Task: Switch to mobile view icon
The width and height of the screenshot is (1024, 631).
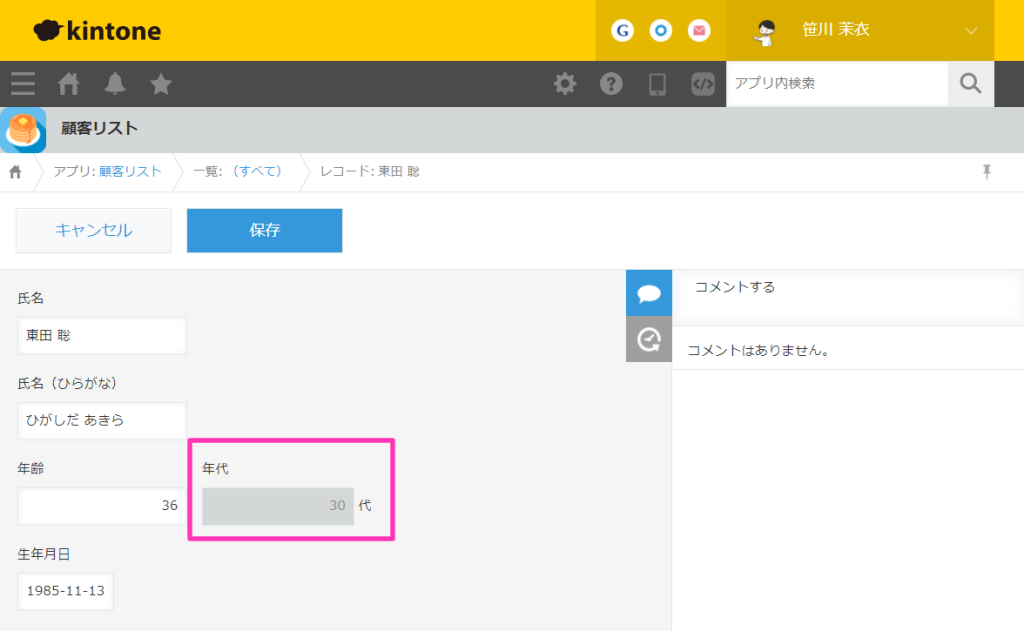Action: point(657,84)
